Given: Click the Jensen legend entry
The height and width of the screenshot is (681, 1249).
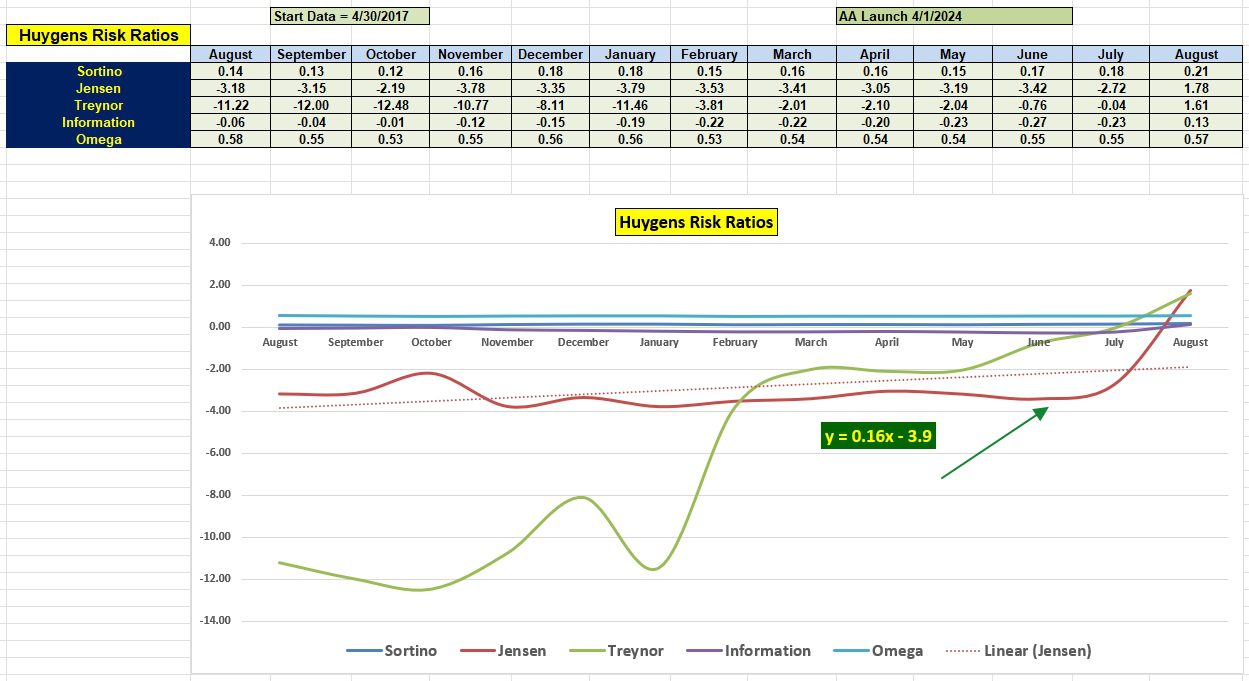Looking at the screenshot, I should (504, 651).
